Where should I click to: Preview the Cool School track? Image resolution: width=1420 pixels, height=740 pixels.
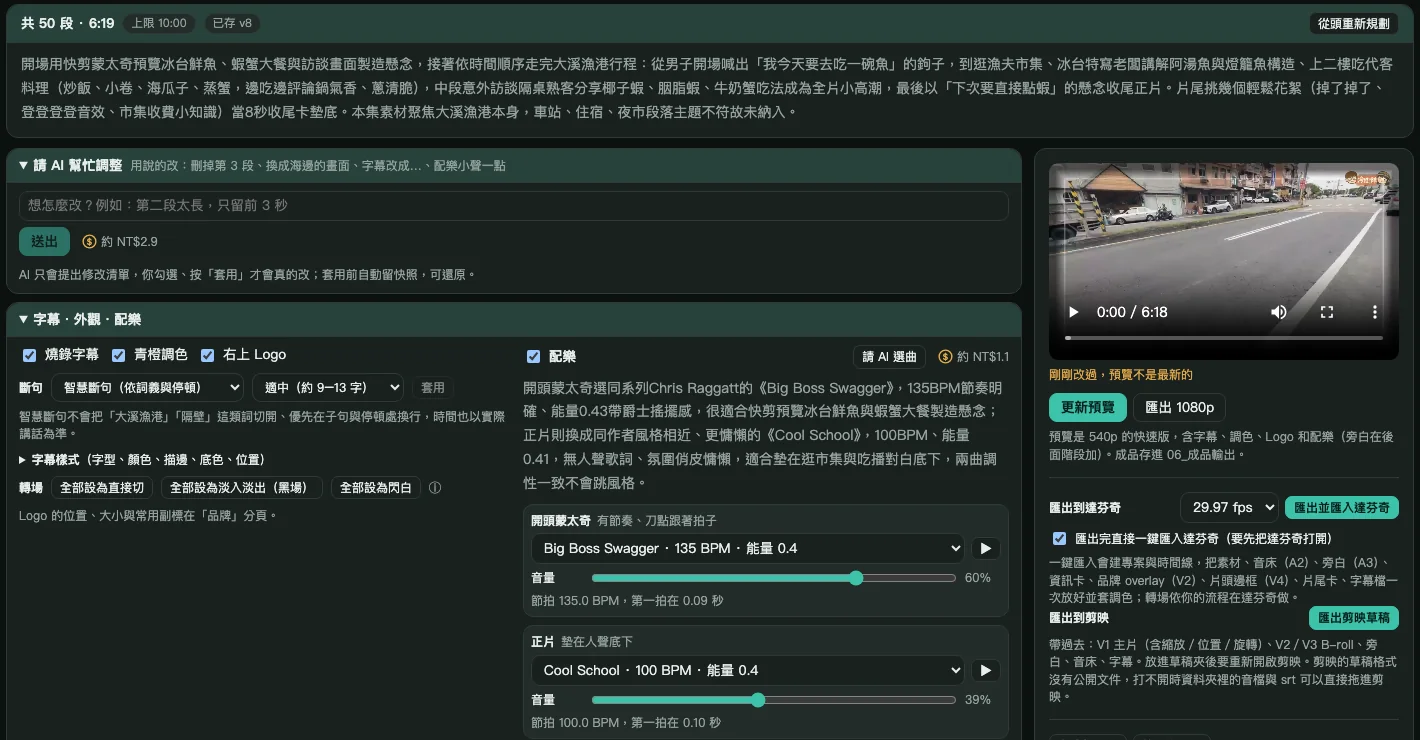click(x=985, y=670)
